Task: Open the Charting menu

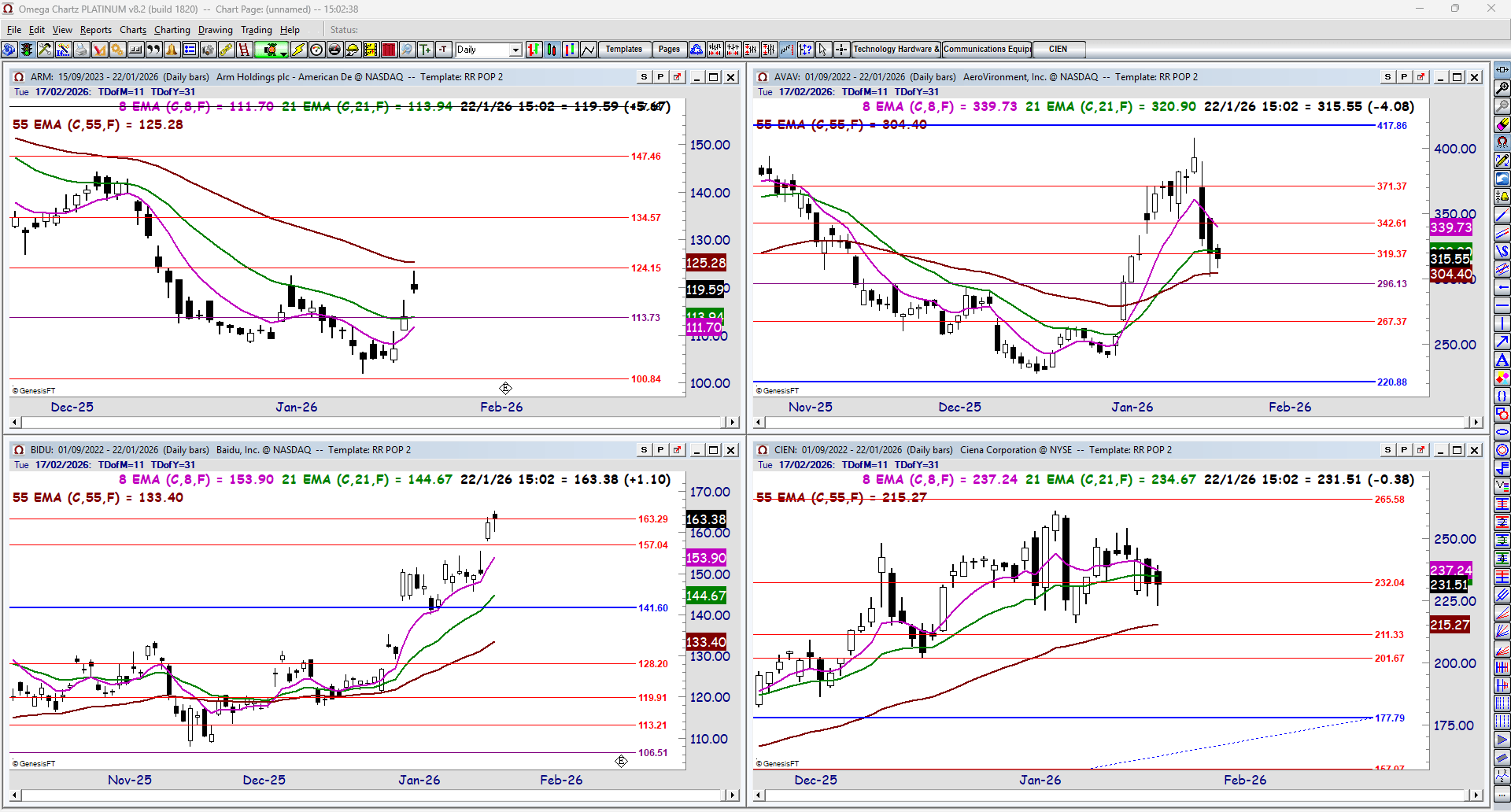Action: point(172,30)
